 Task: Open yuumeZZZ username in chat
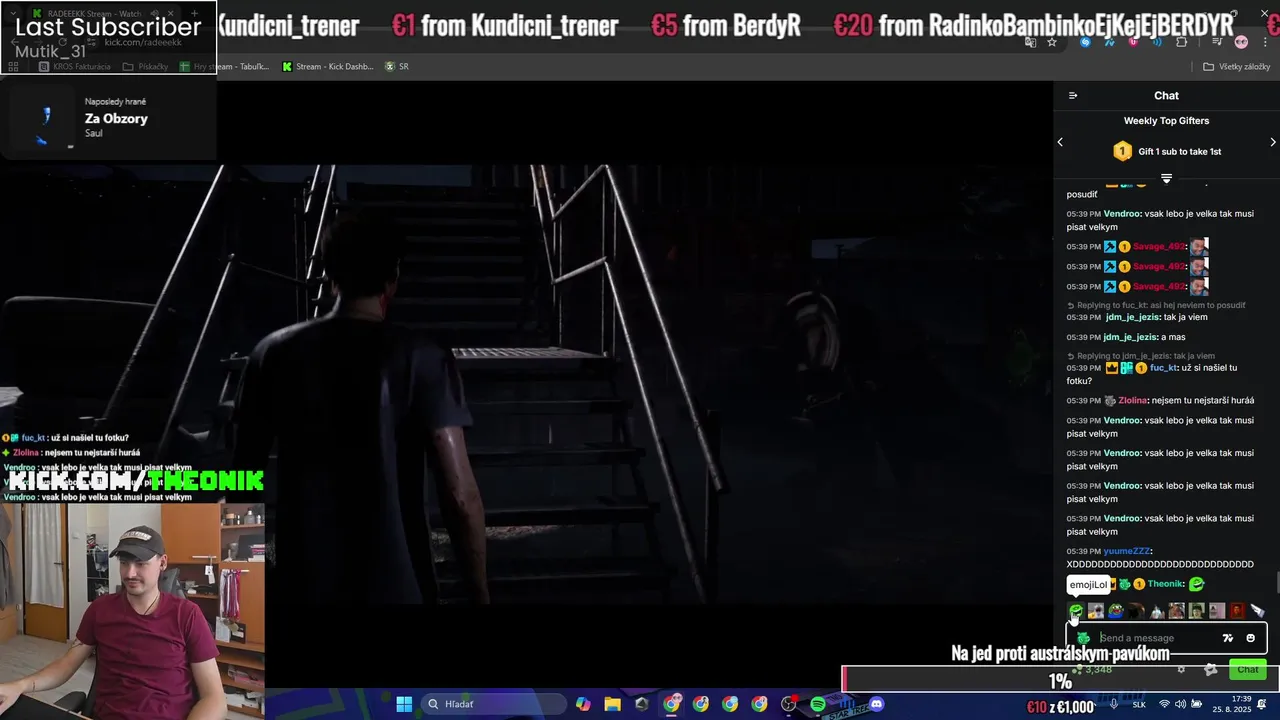point(1127,551)
